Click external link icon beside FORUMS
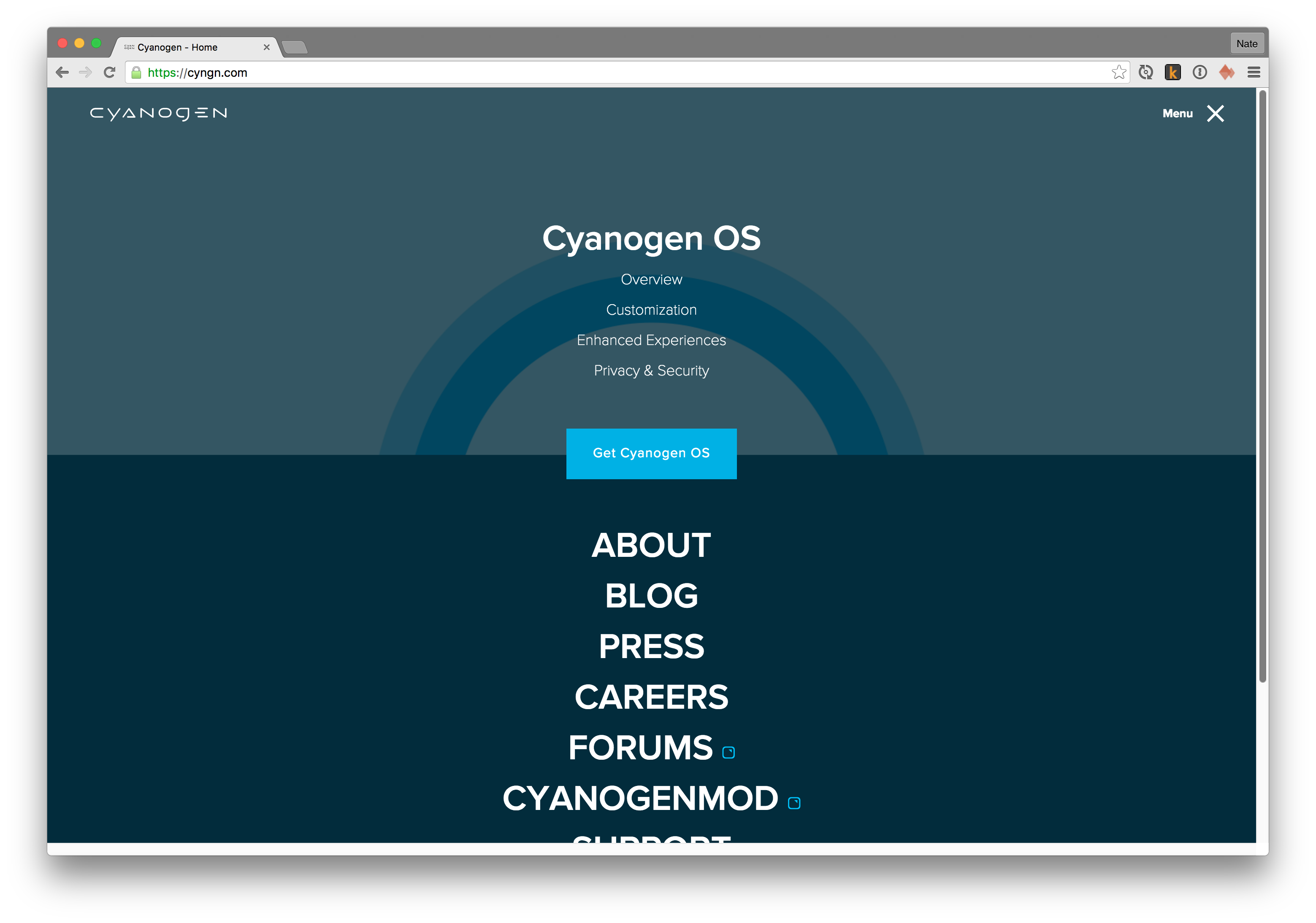This screenshot has height=923, width=1316. (x=728, y=752)
